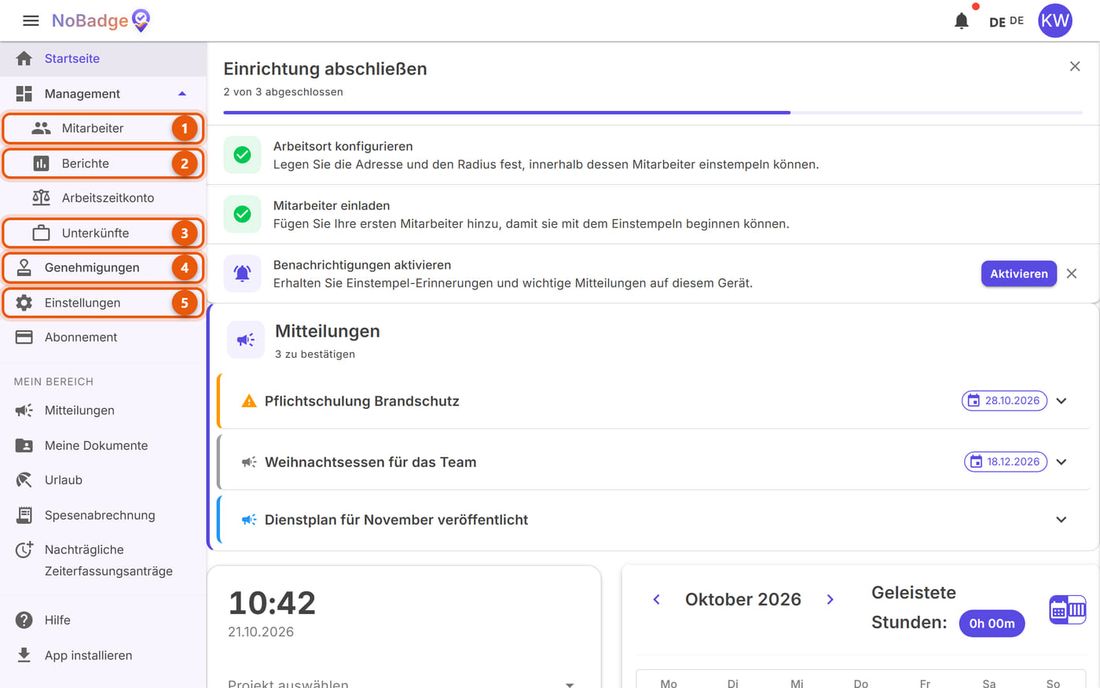The width and height of the screenshot is (1100, 688).
Task: Click the Benachrichtigungen aktivieren bell icon
Action: 242,274
